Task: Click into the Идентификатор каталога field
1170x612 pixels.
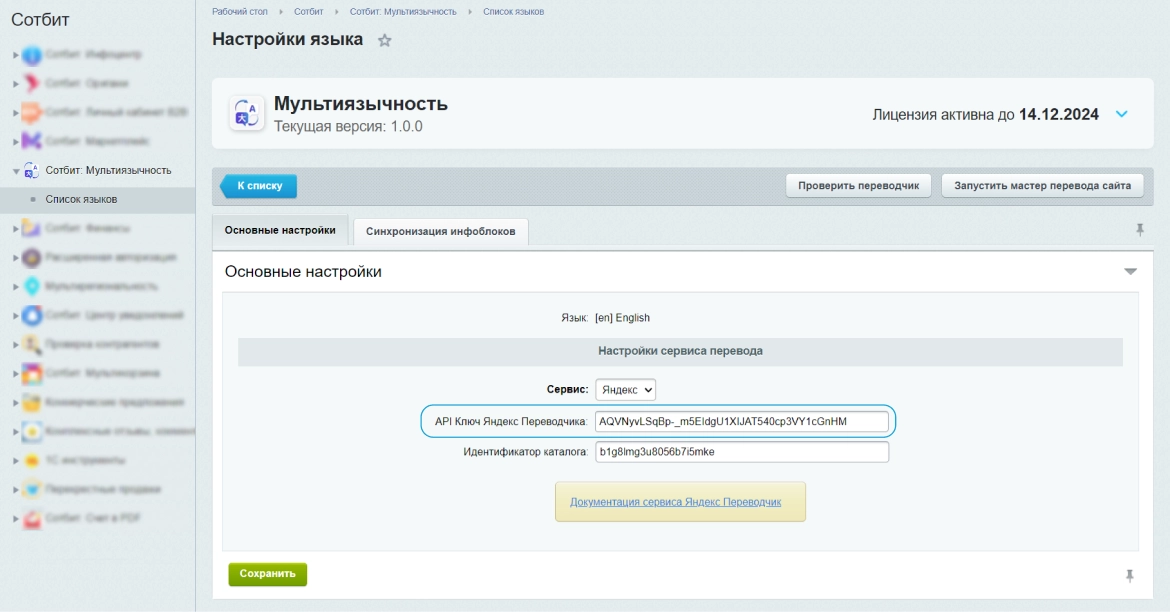Action: (741, 452)
